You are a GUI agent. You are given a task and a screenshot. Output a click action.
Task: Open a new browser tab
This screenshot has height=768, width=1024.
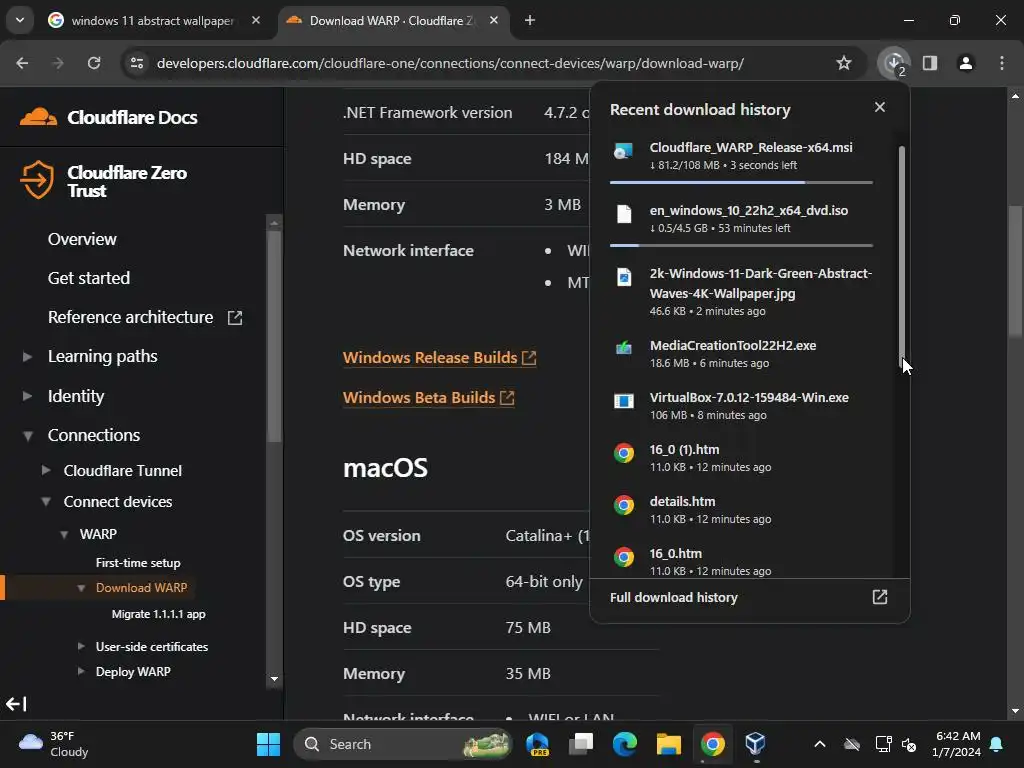coord(530,21)
